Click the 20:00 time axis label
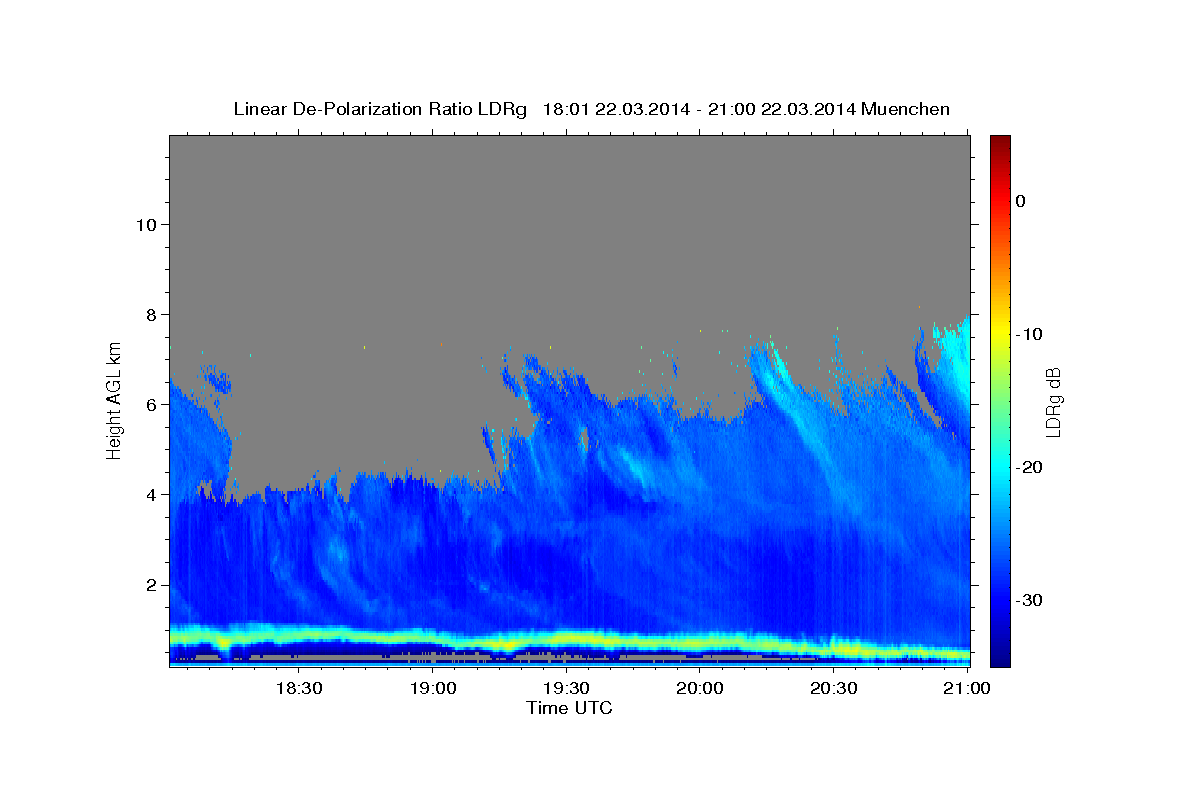 700,689
